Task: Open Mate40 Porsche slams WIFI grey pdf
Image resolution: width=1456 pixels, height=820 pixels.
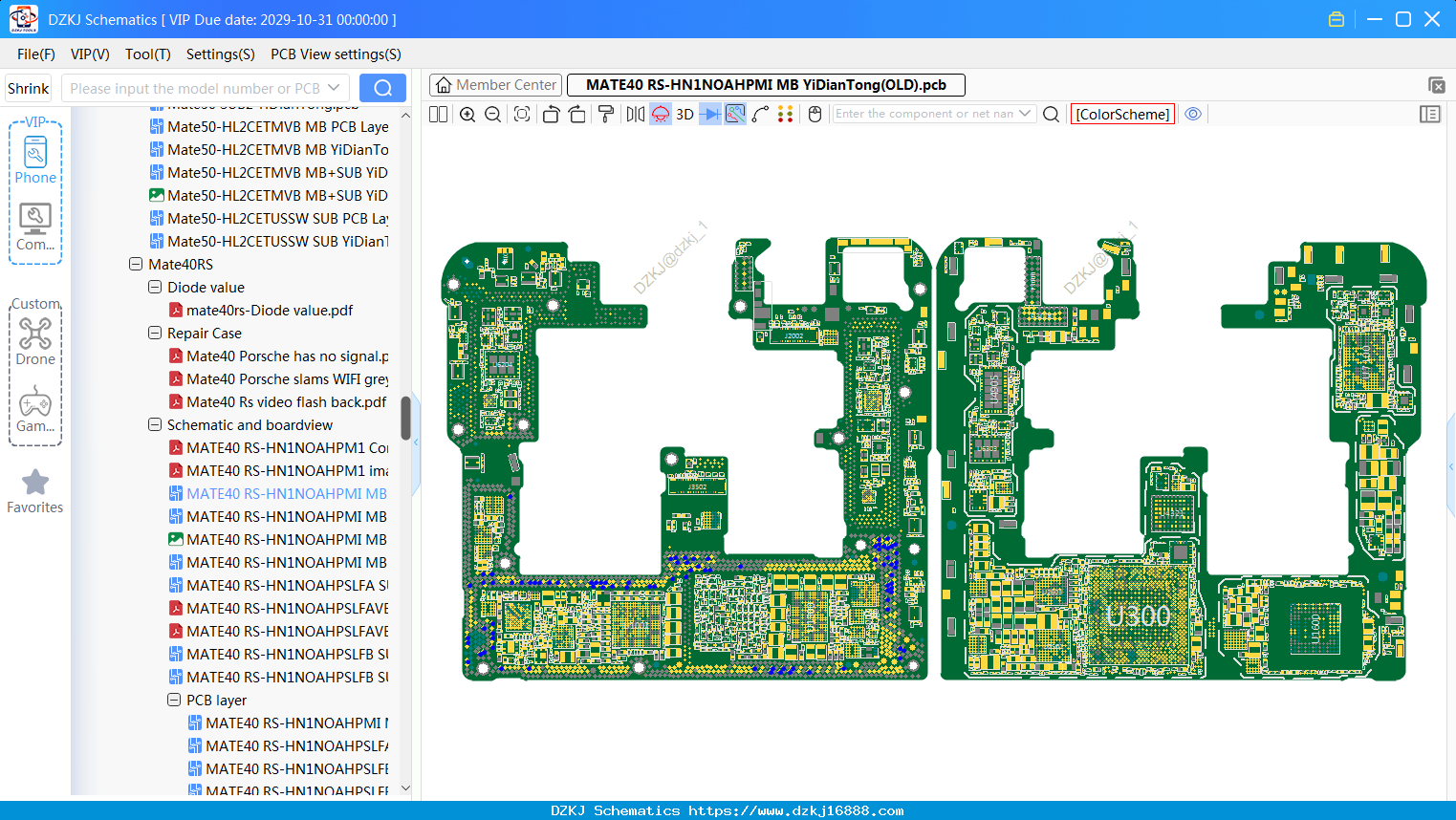Action: pos(279,378)
